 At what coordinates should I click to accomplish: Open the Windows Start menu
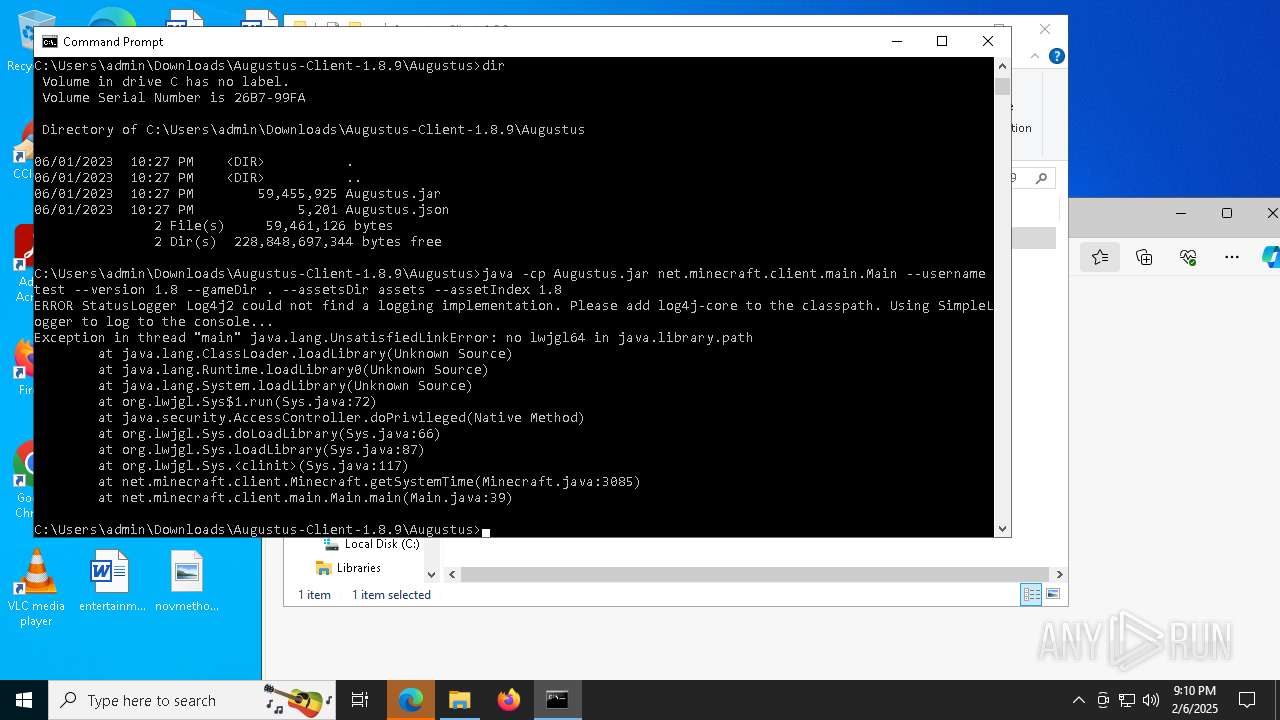point(24,700)
